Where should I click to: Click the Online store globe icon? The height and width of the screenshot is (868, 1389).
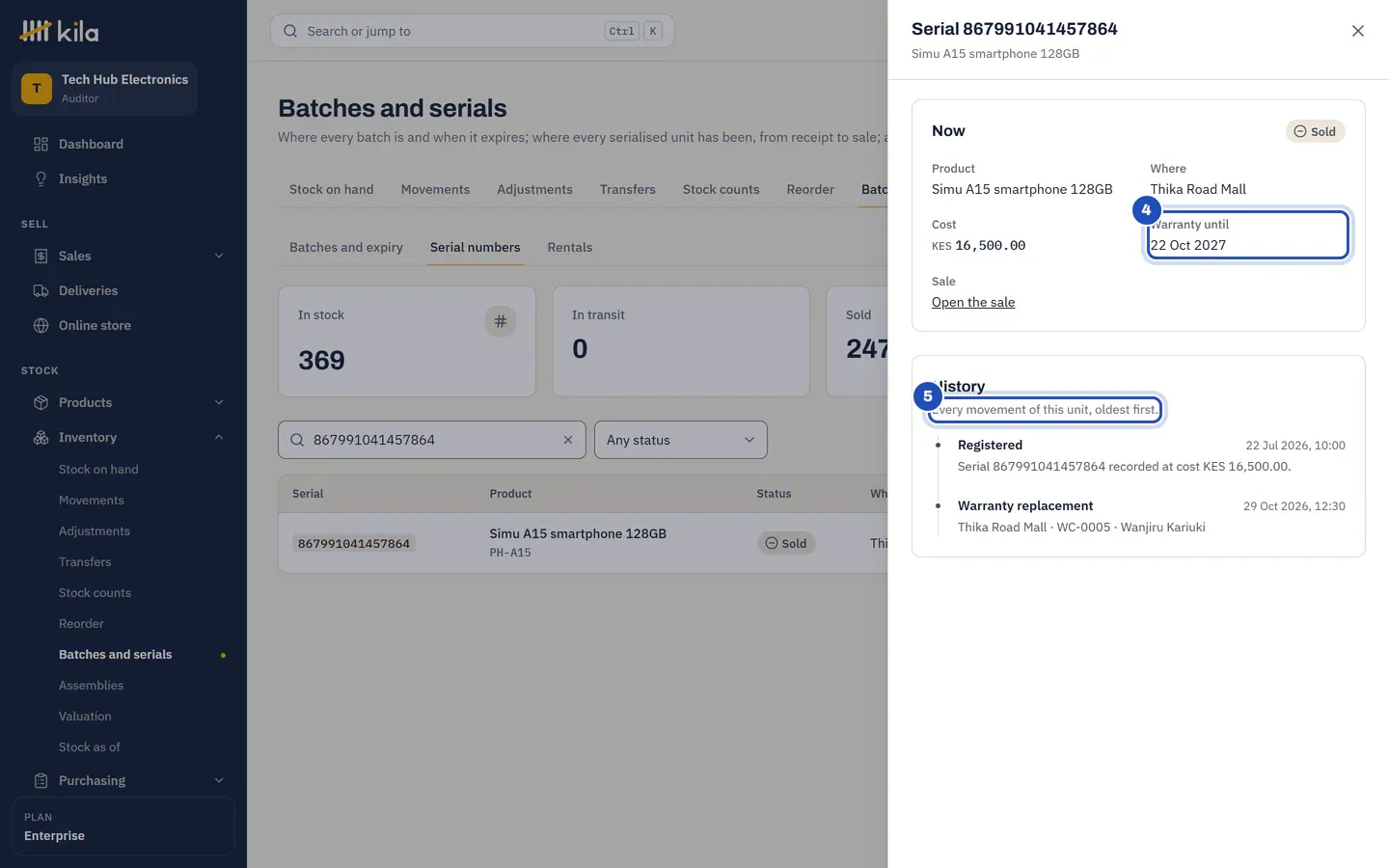tap(41, 325)
